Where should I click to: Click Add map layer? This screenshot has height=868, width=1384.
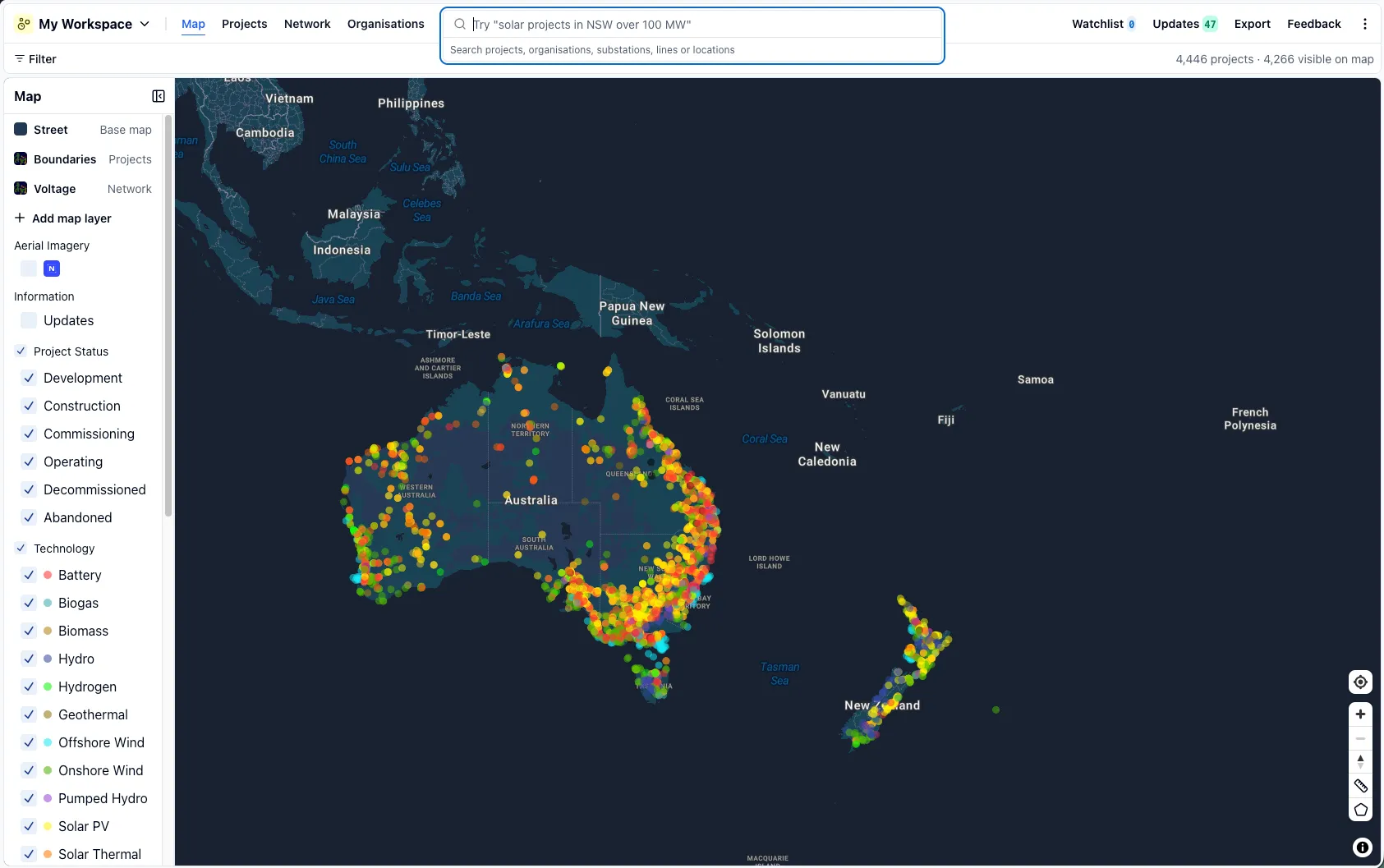63,218
